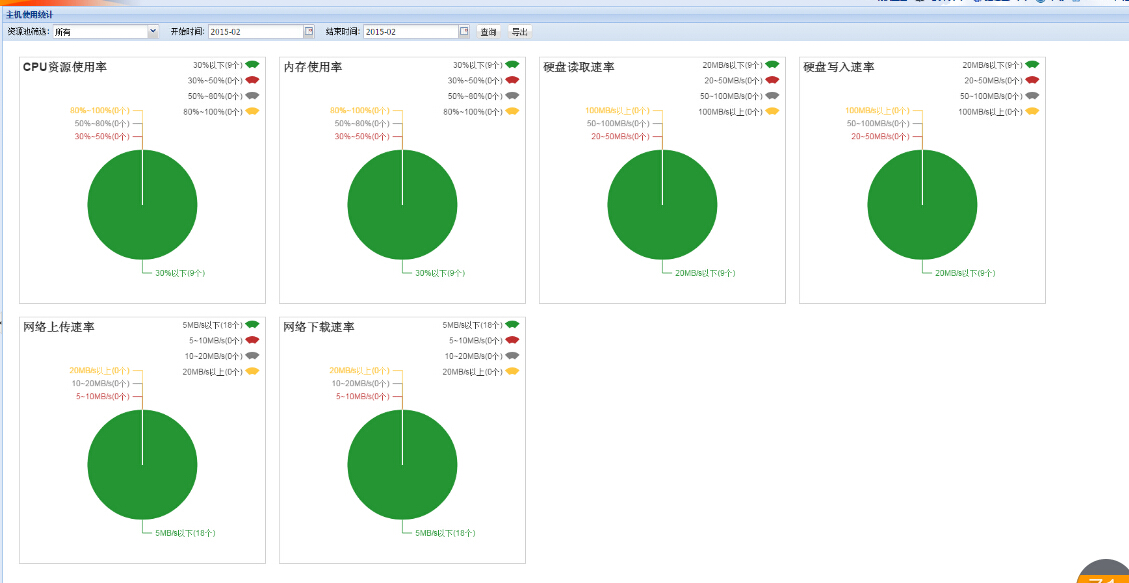Toggle 50%~80% legend entry in memory usage chart
This screenshot has width=1129, height=583.
[473, 96]
